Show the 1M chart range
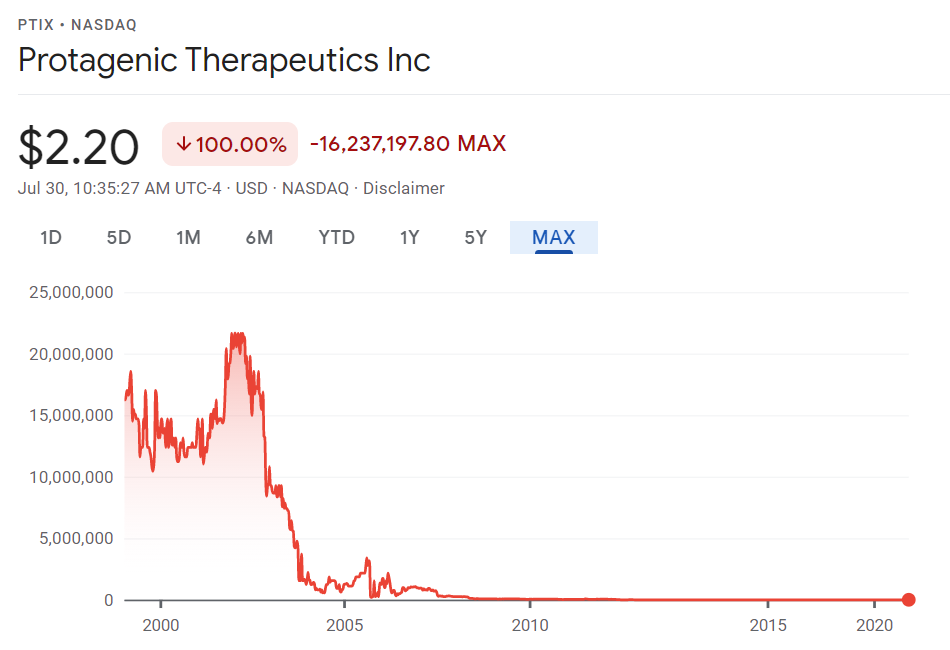The height and width of the screenshot is (650, 950). click(x=188, y=237)
